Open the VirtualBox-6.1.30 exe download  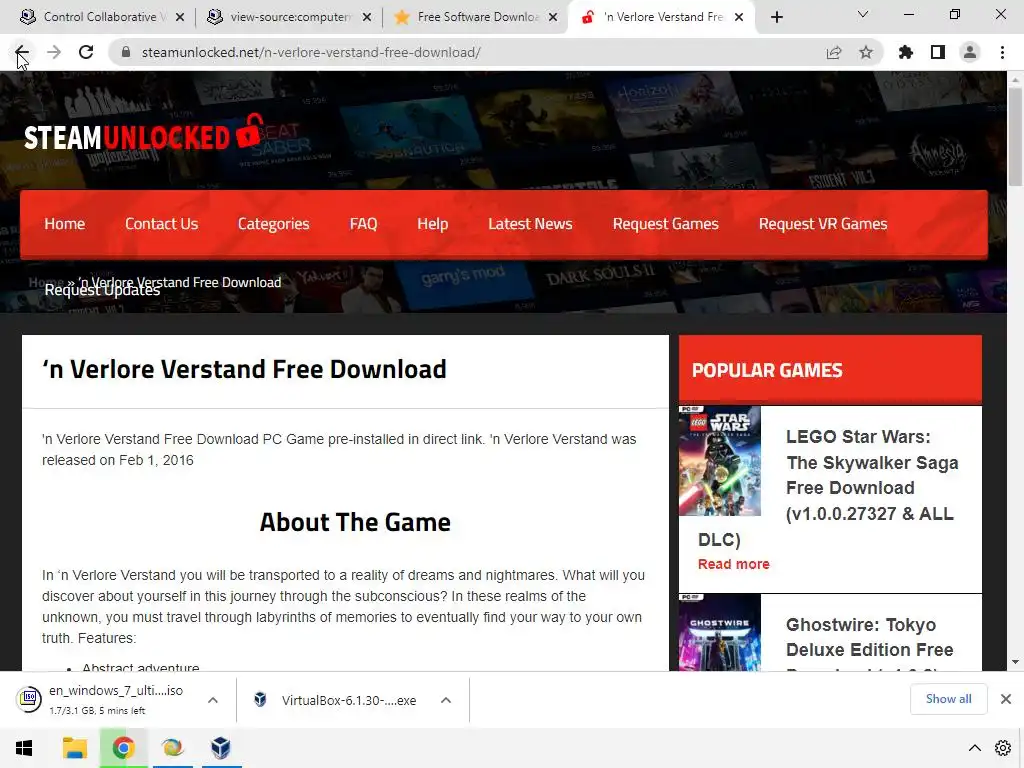tap(336, 700)
